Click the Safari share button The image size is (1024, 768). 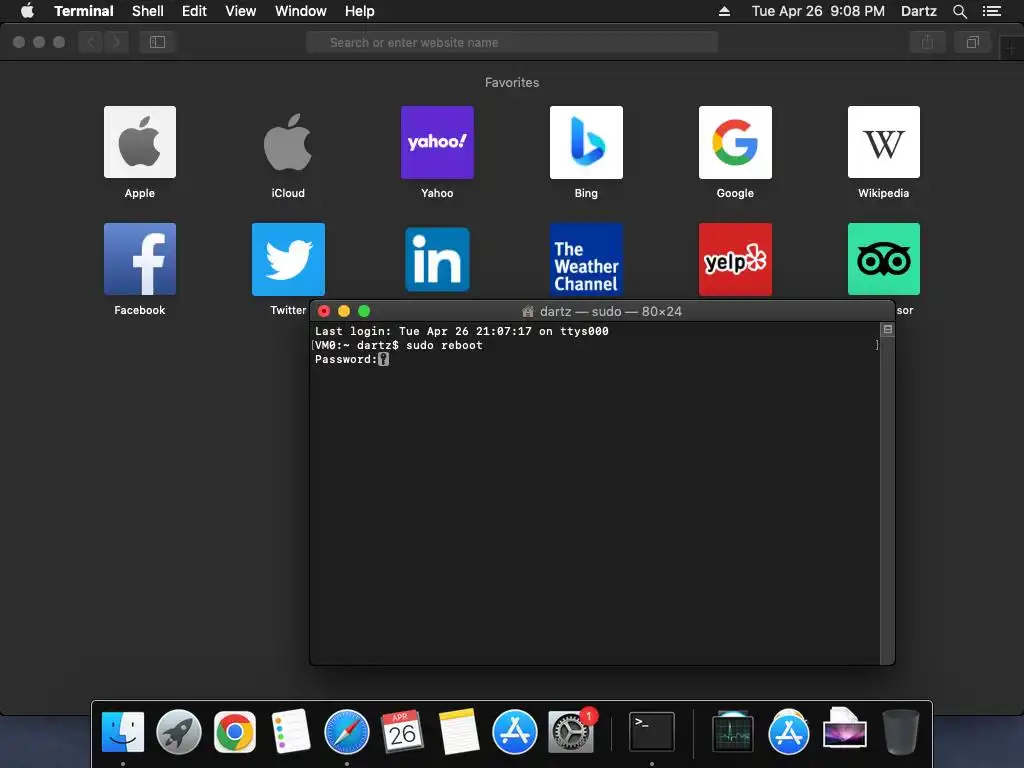pyautogui.click(x=927, y=42)
